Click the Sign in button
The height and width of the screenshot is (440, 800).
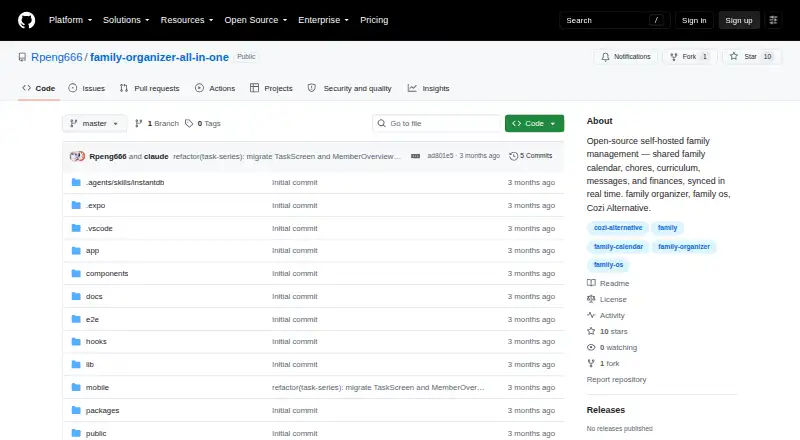point(694,20)
